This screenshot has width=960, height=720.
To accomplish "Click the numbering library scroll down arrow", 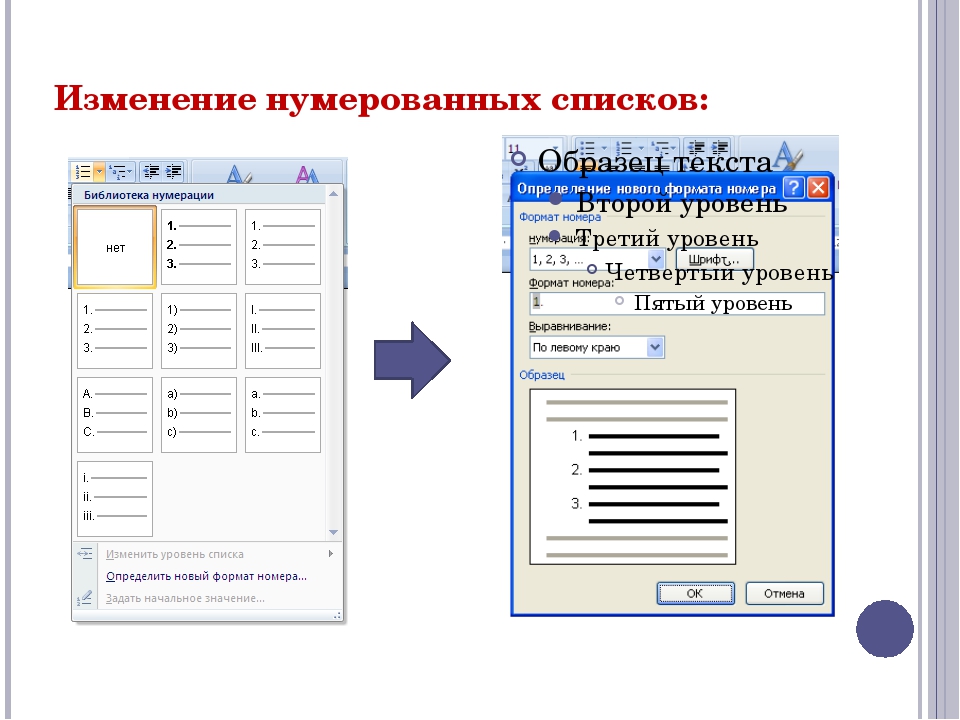I will tap(334, 533).
